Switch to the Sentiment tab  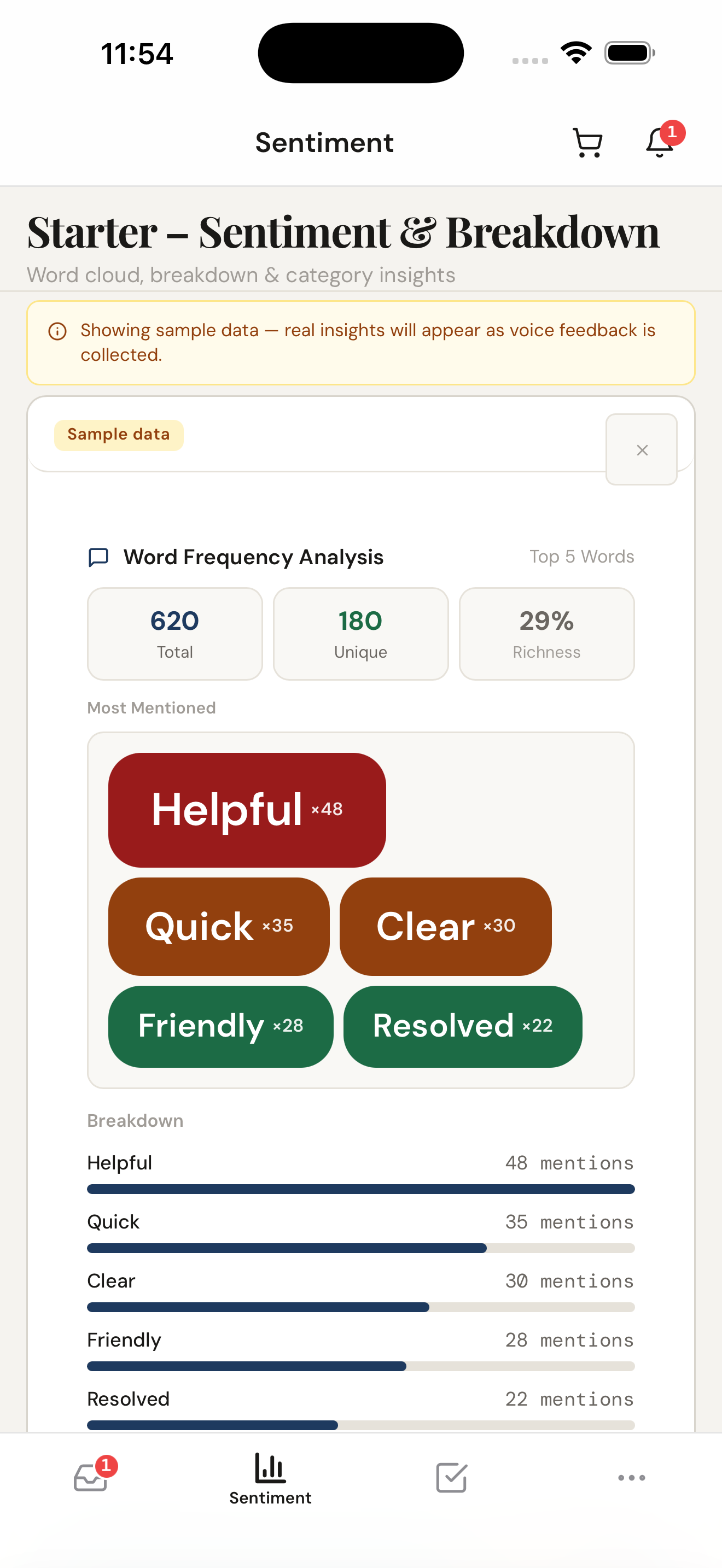(270, 1479)
